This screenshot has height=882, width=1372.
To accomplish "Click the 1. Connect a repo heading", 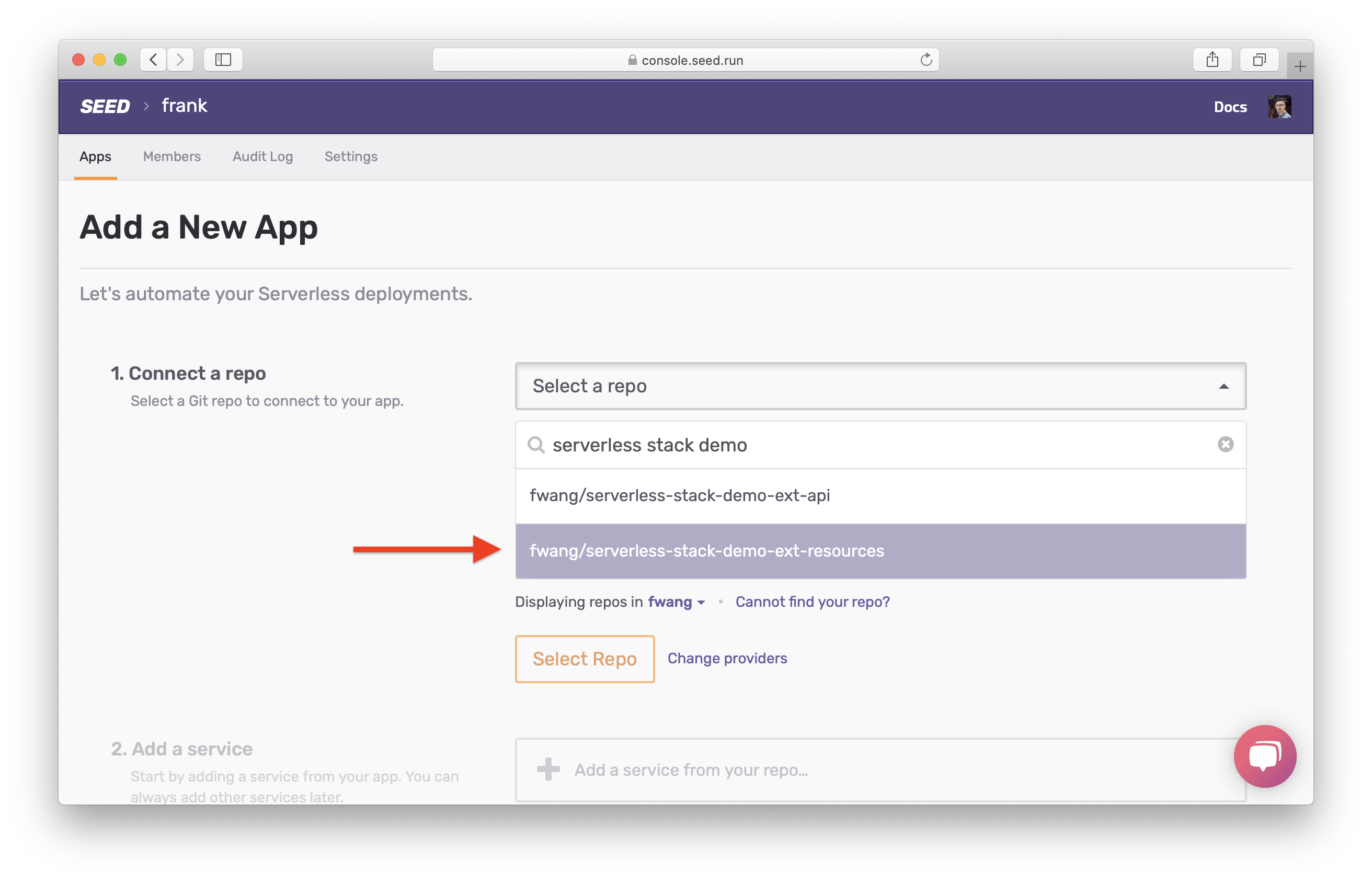I will point(188,374).
